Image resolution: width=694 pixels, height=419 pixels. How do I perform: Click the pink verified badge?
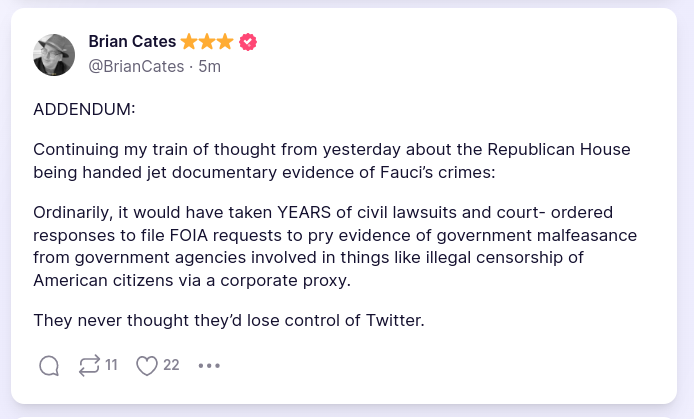coord(248,42)
